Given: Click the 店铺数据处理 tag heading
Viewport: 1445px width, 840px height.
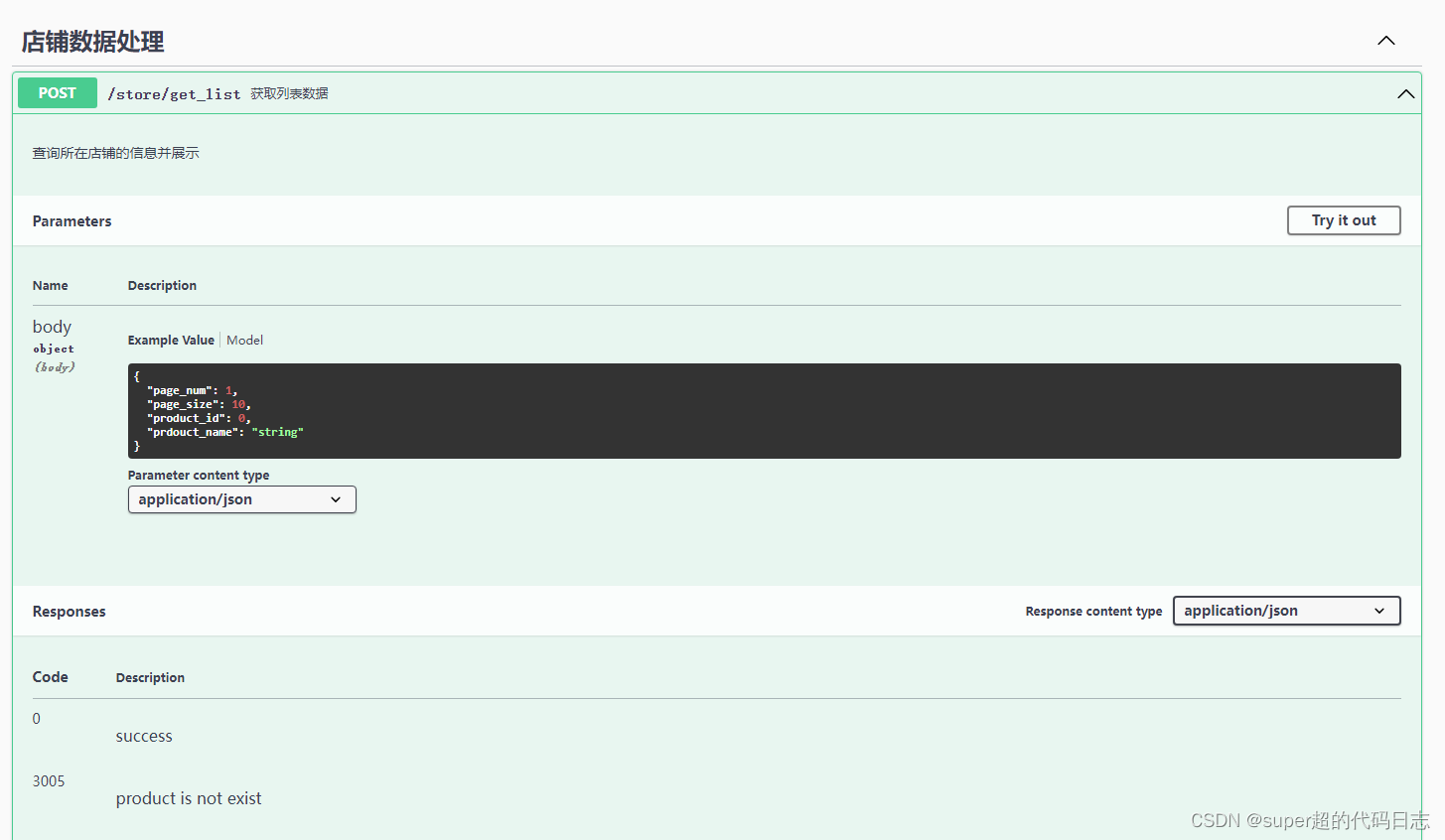Looking at the screenshot, I should pos(93,42).
